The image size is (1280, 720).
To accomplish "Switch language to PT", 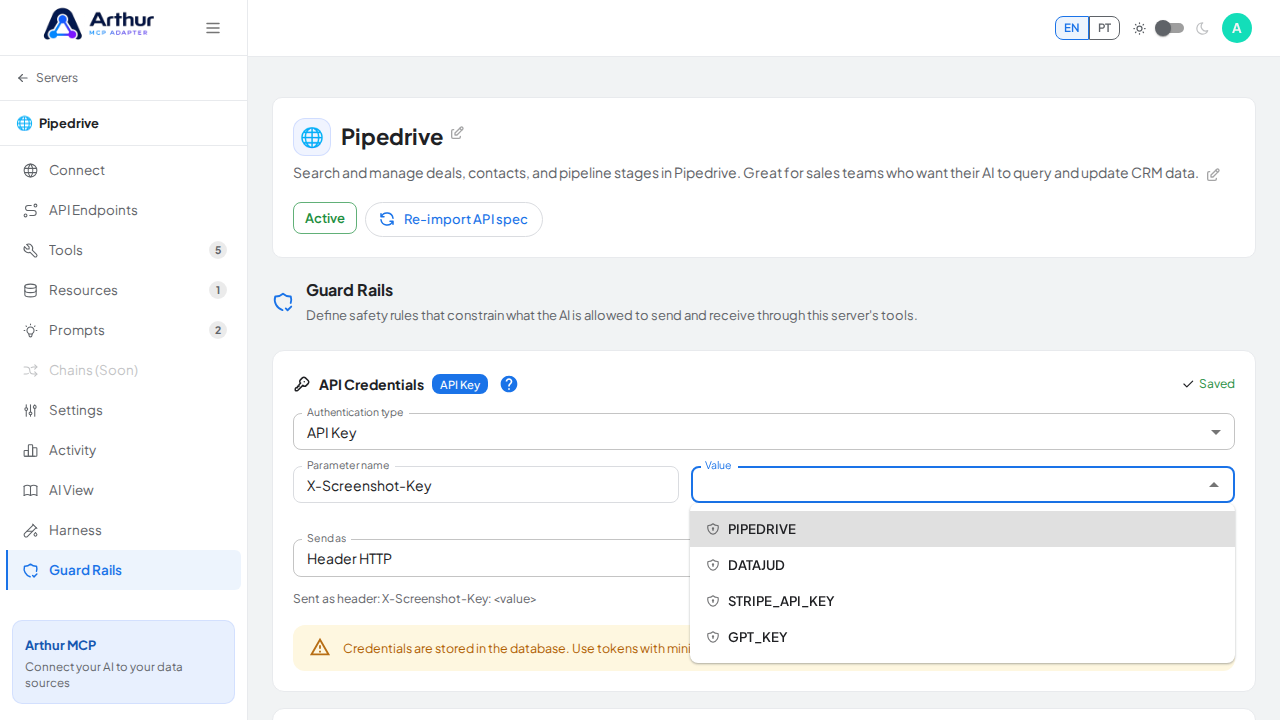I will pyautogui.click(x=1104, y=28).
